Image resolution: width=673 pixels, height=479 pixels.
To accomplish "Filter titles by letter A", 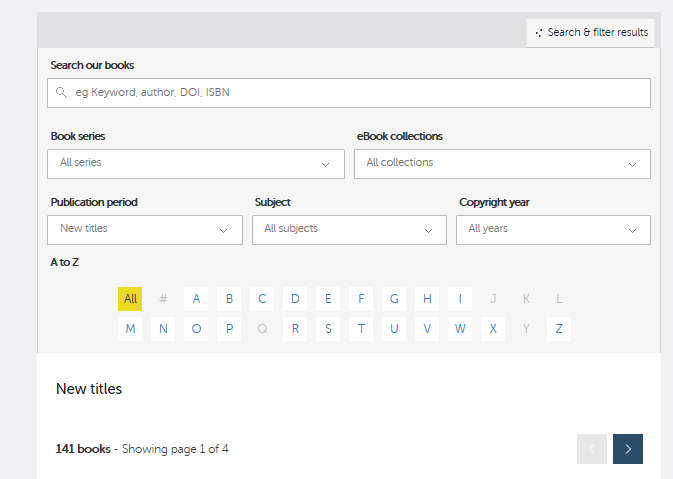I will click(196, 299).
